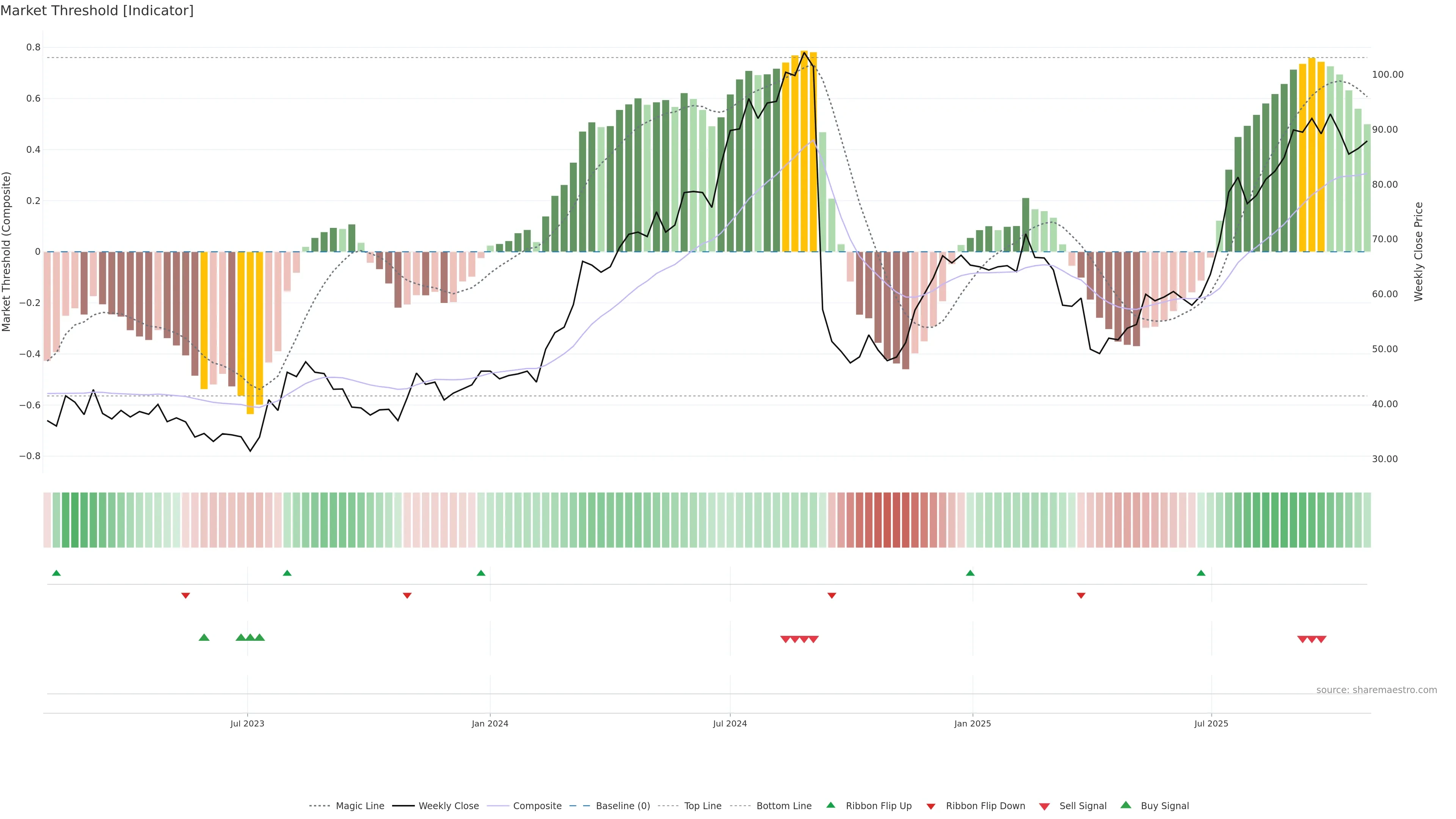Toggle Bottom Line legend entry

(783, 806)
